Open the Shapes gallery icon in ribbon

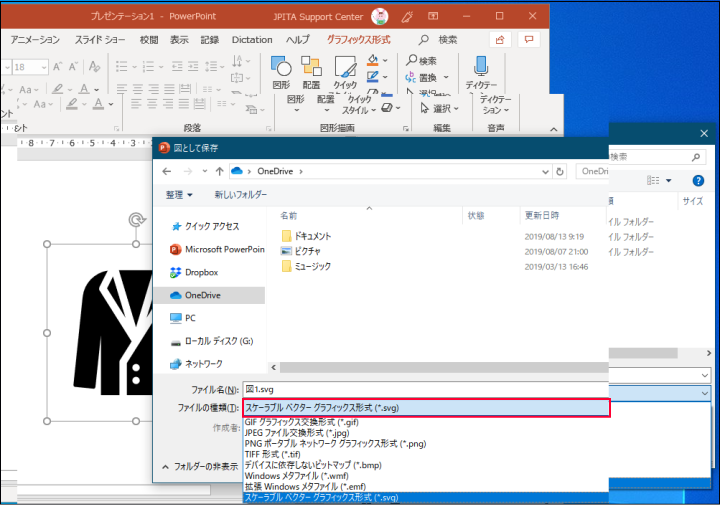coord(281,66)
